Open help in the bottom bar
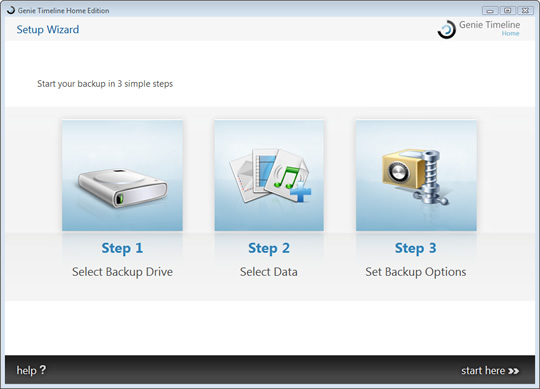Viewport: 540px width, 389px height. (x=31, y=370)
